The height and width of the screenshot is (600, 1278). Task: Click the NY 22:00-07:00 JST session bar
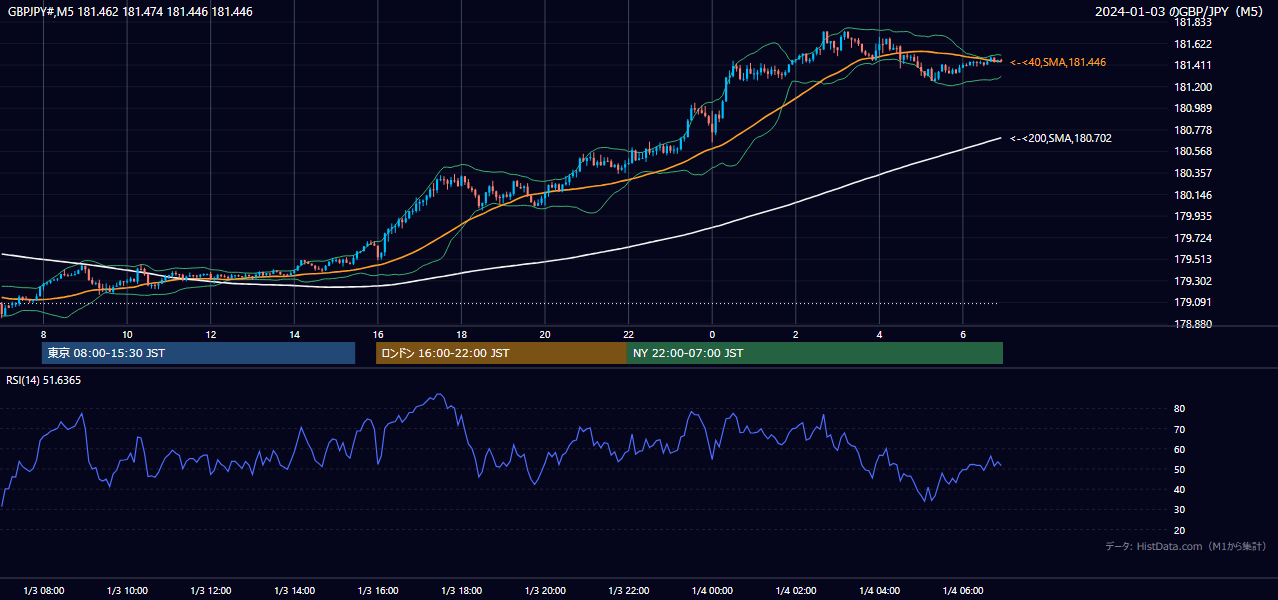(x=815, y=353)
